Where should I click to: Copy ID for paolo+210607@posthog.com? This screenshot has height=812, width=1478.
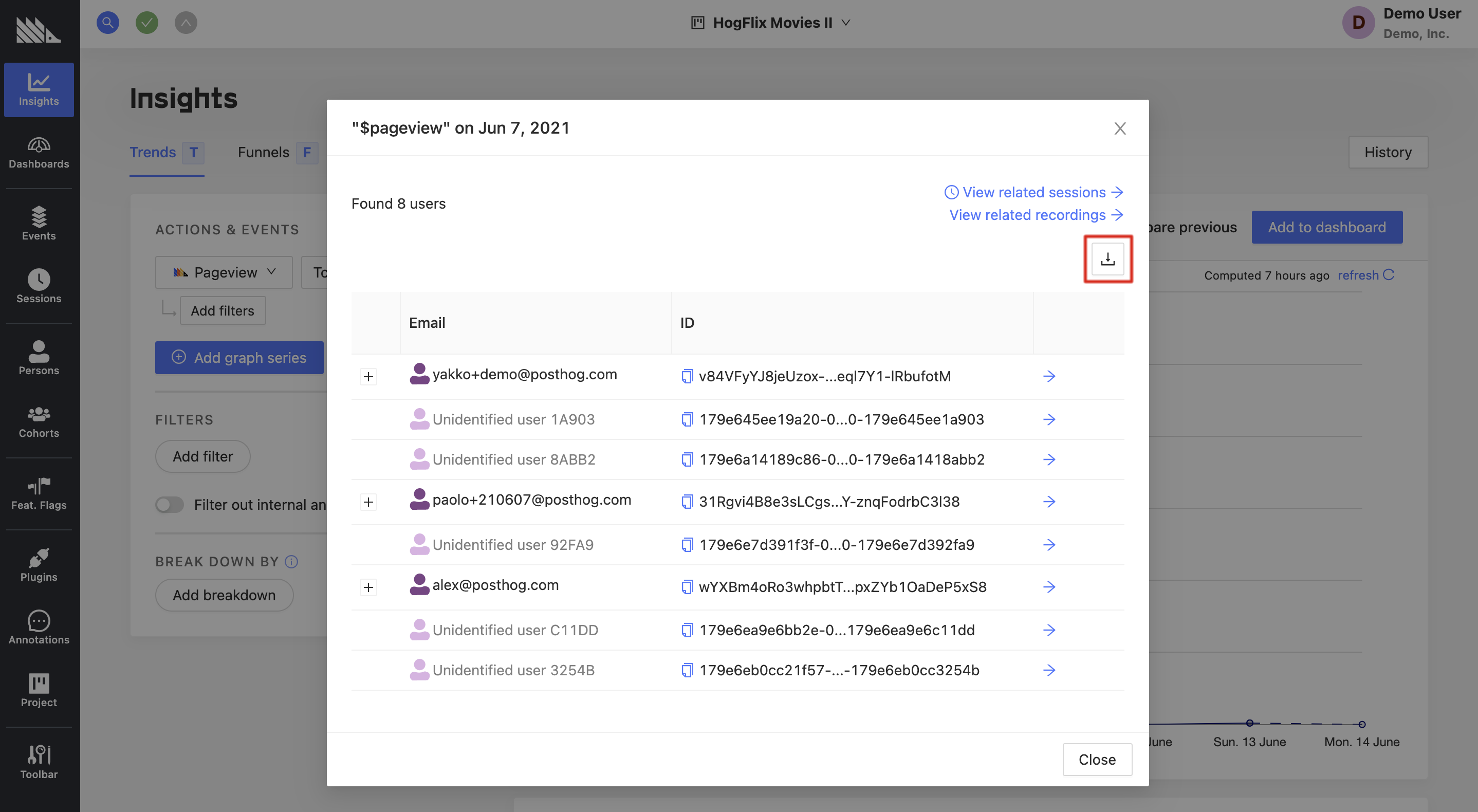coord(687,502)
